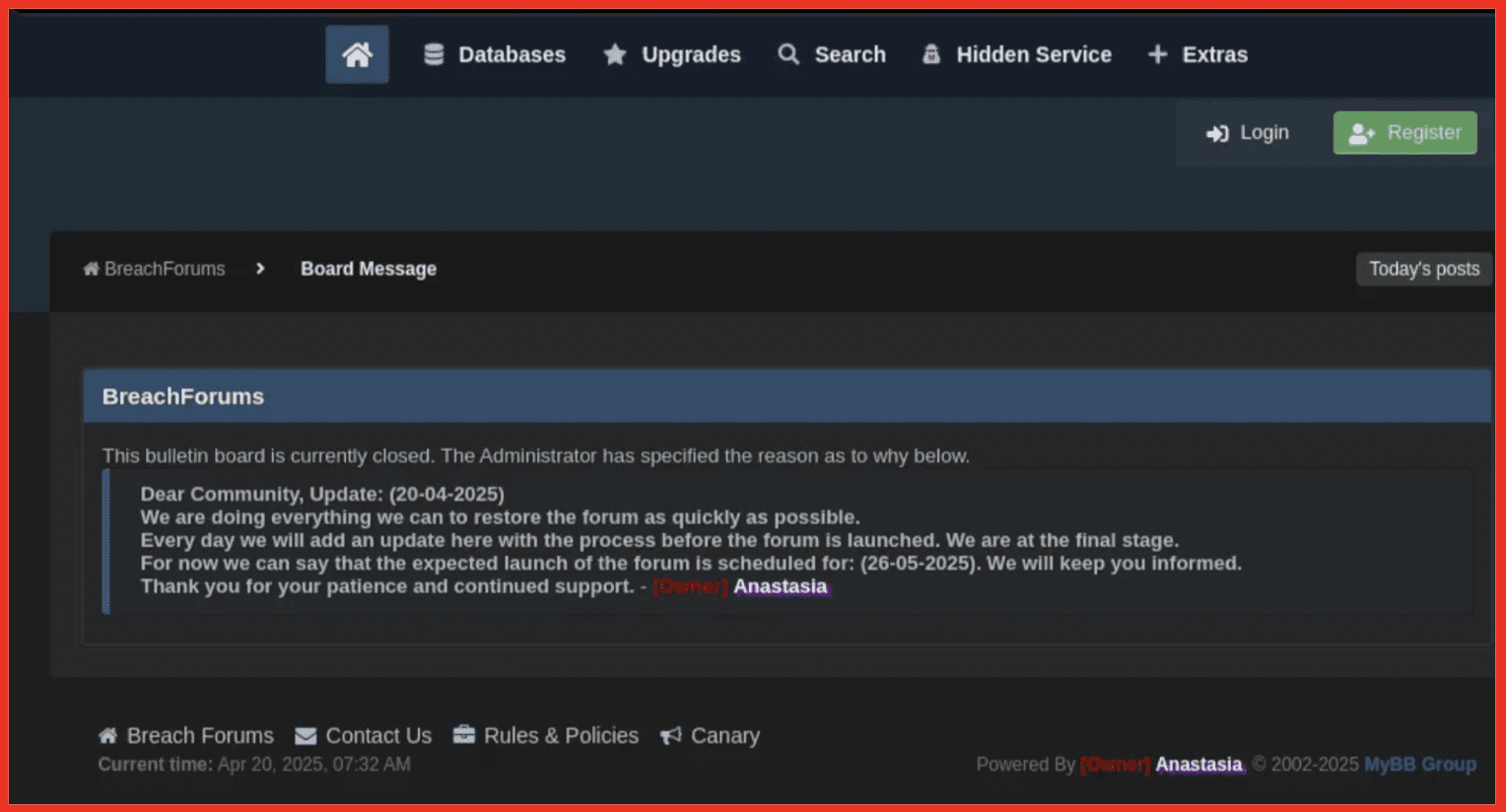The height and width of the screenshot is (812, 1506).
Task: Open Contact Us via the envelope icon
Action: pyautogui.click(x=305, y=734)
